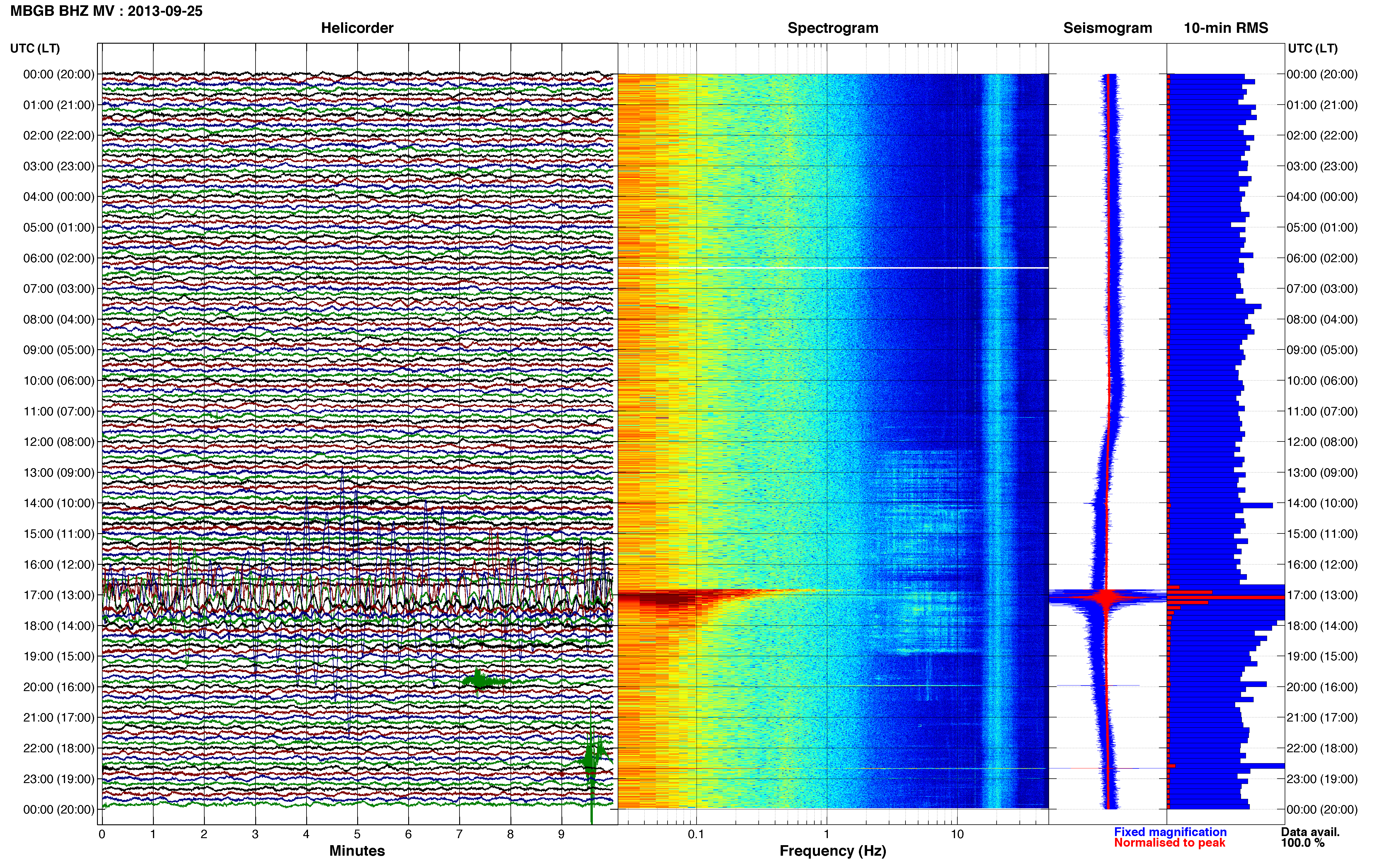The width and height of the screenshot is (1389, 868).
Task: Click the white data gap line in spectrogram
Action: tap(833, 267)
